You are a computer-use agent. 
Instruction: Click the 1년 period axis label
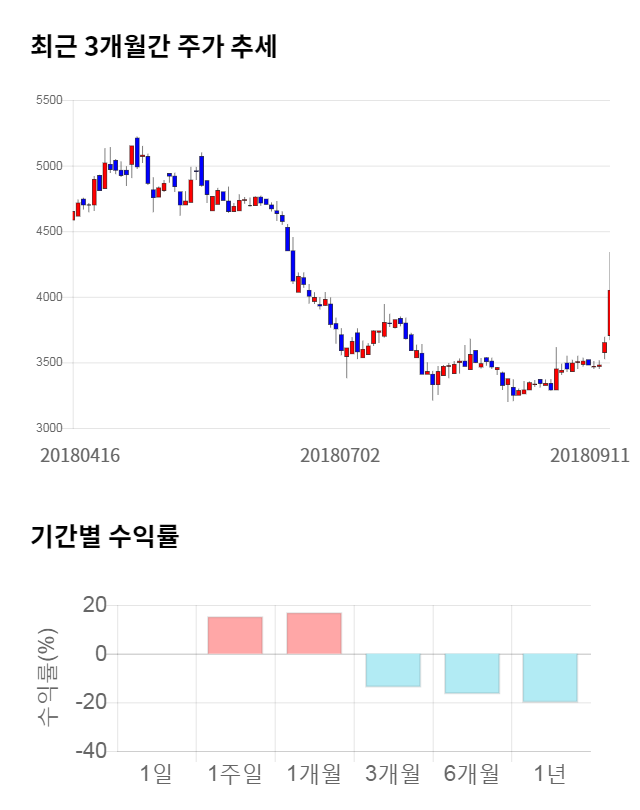(550, 773)
